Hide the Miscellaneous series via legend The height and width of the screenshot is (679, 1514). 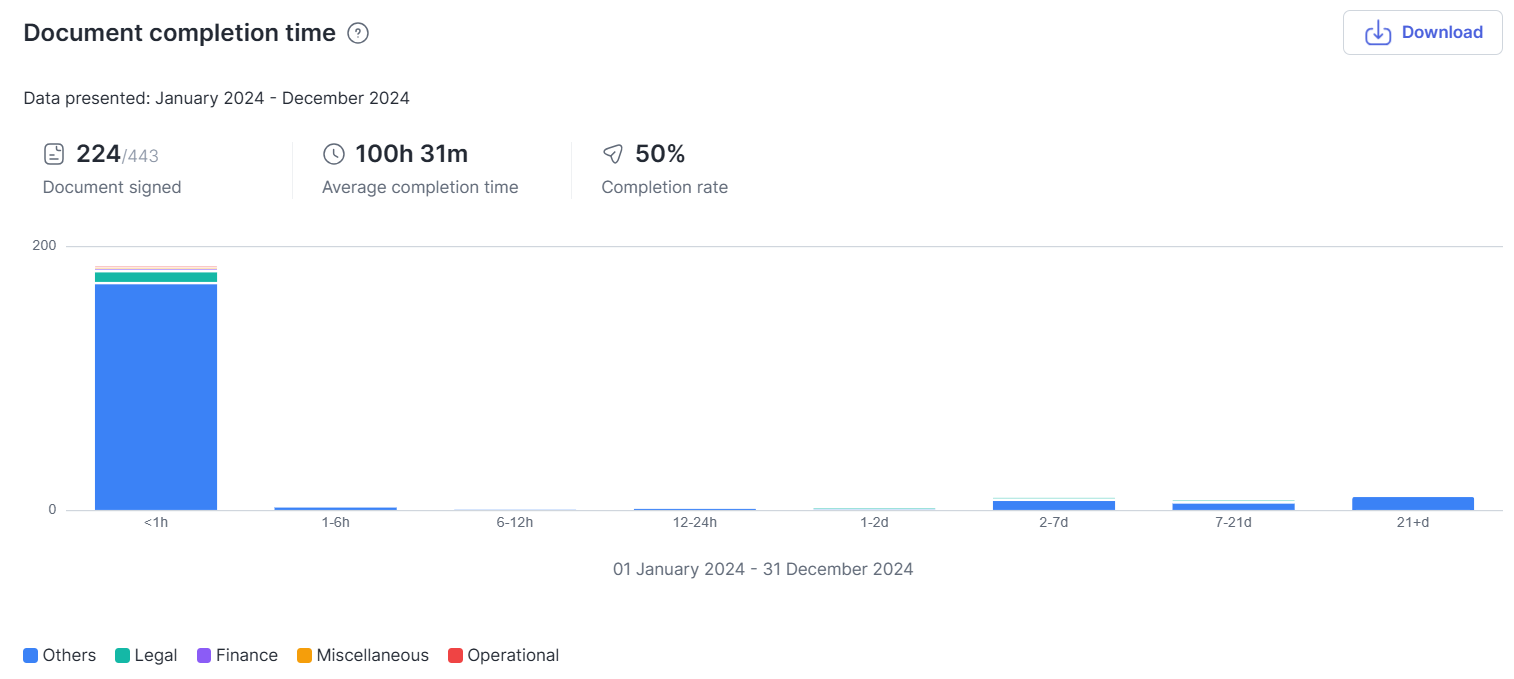362,655
